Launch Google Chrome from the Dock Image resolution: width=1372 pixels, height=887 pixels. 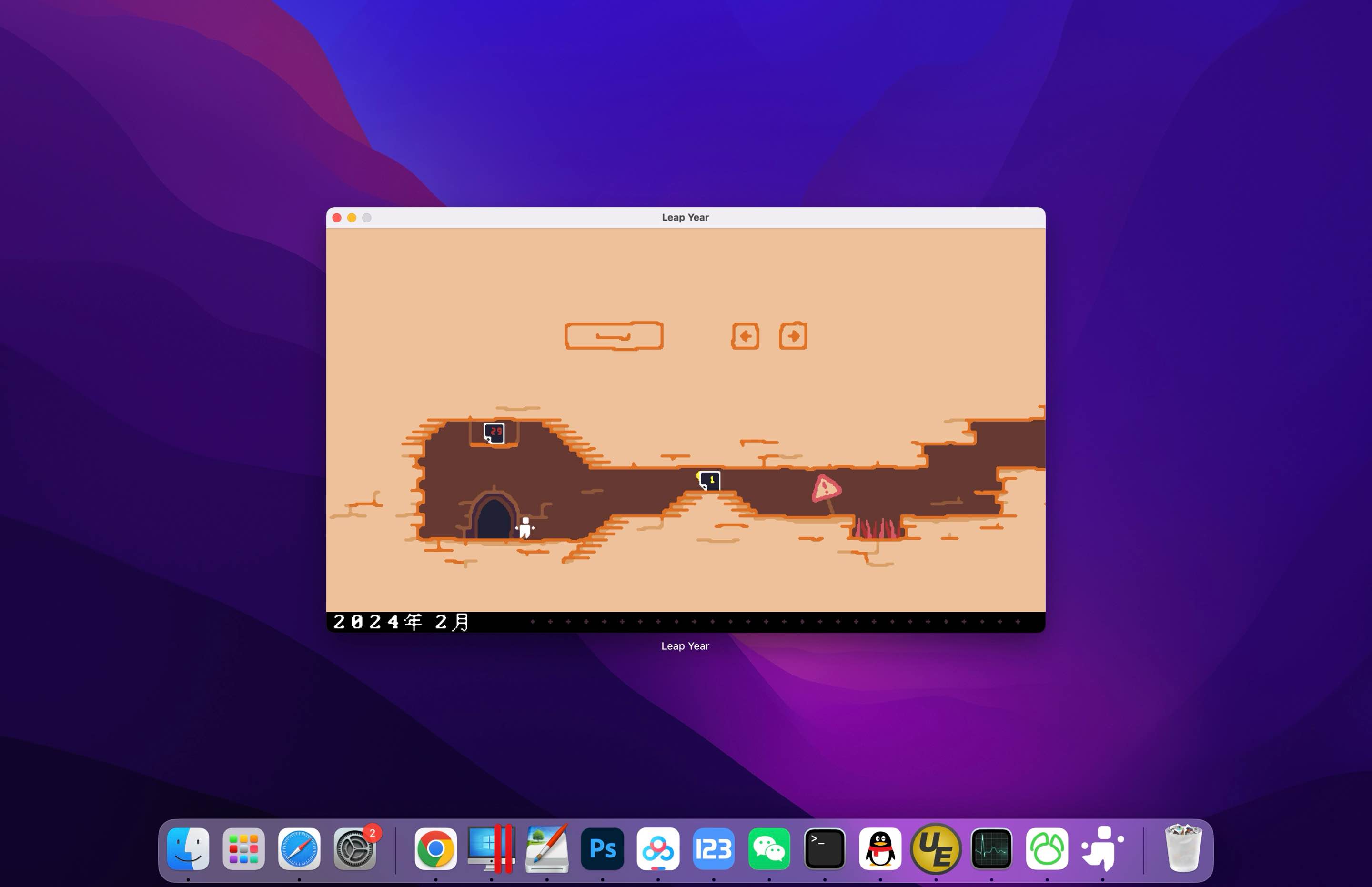[x=436, y=848]
